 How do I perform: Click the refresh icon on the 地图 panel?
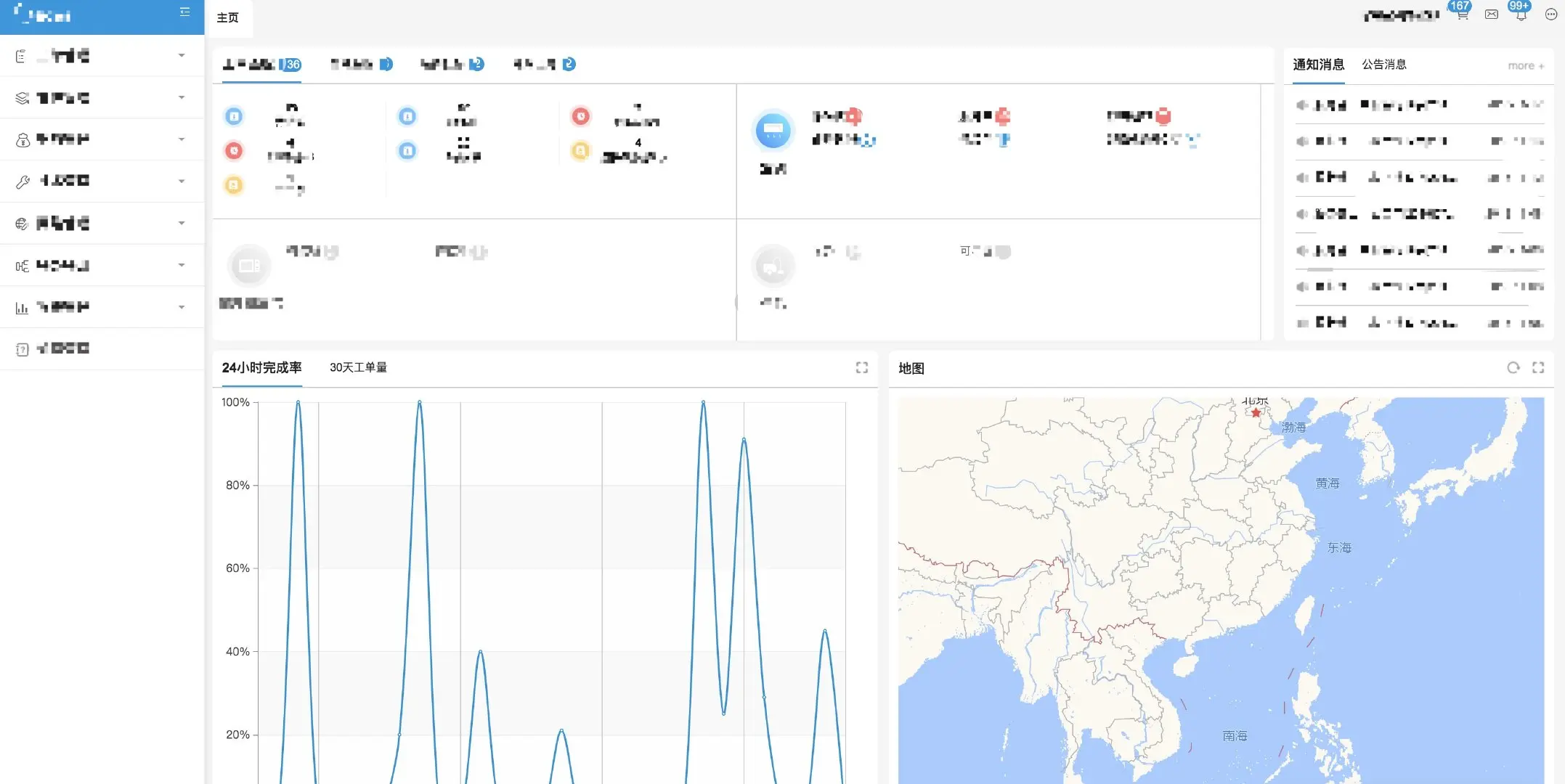1513,368
